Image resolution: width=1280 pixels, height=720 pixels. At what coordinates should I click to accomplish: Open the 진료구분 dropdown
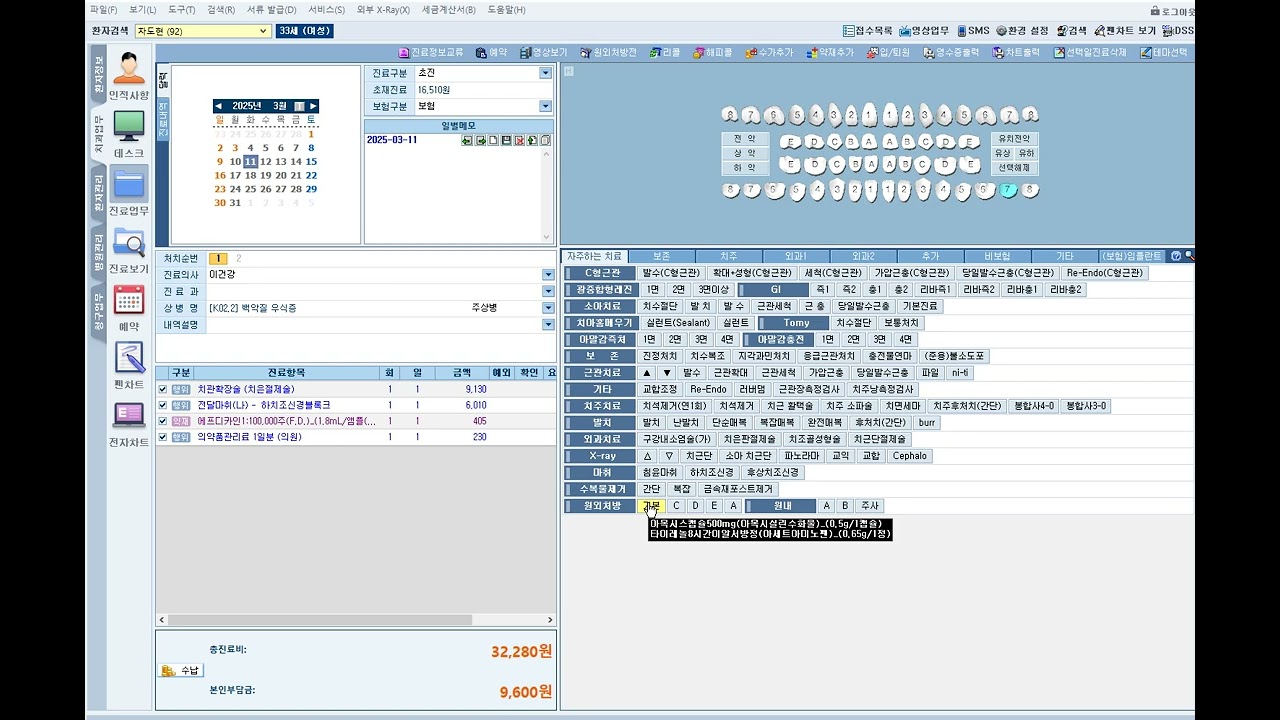[545, 73]
